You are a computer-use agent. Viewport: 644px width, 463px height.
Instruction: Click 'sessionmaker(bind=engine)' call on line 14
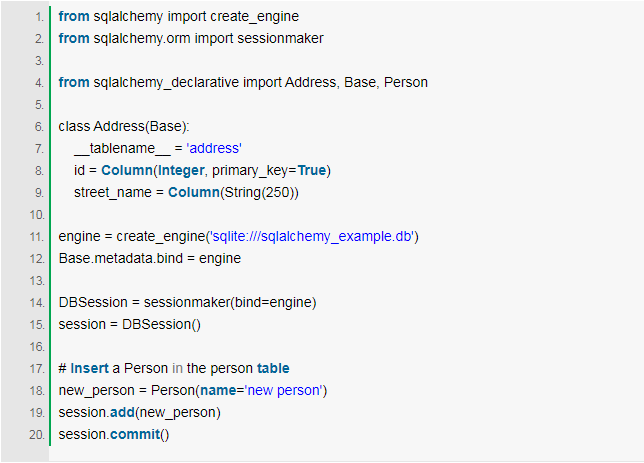pyautogui.click(x=230, y=301)
